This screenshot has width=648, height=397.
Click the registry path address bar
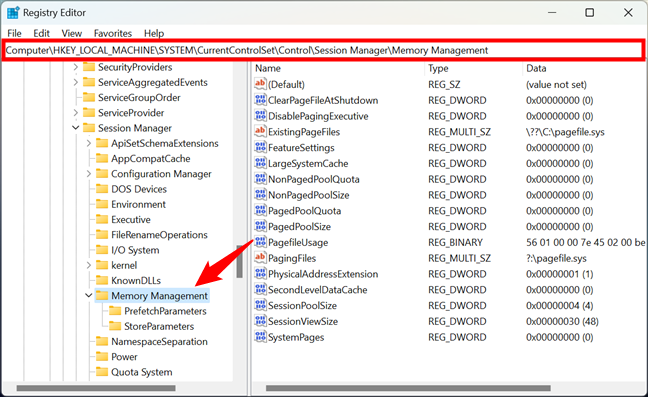(x=323, y=50)
